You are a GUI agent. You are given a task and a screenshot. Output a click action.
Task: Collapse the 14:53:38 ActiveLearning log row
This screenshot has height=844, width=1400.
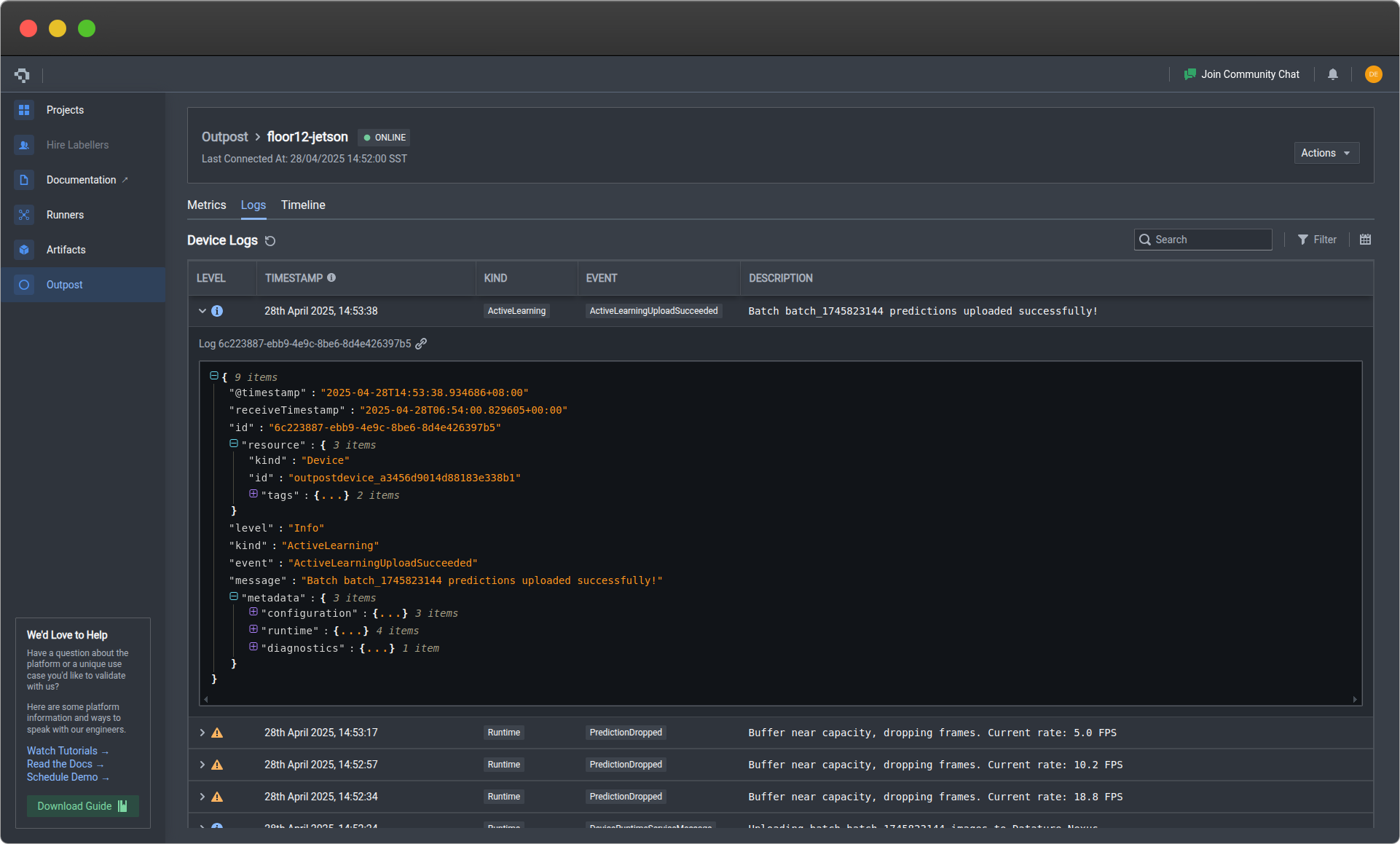click(202, 311)
